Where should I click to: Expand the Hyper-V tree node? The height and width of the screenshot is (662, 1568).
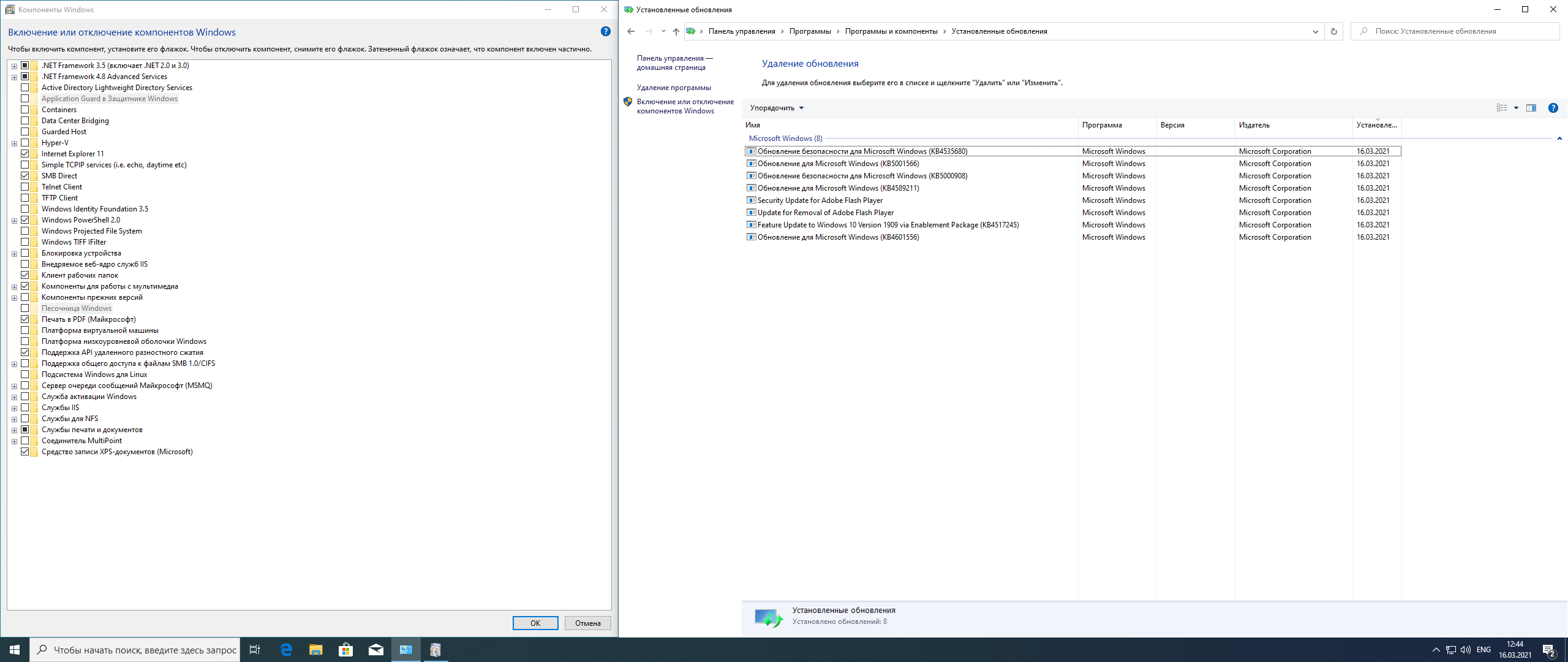pyautogui.click(x=14, y=143)
